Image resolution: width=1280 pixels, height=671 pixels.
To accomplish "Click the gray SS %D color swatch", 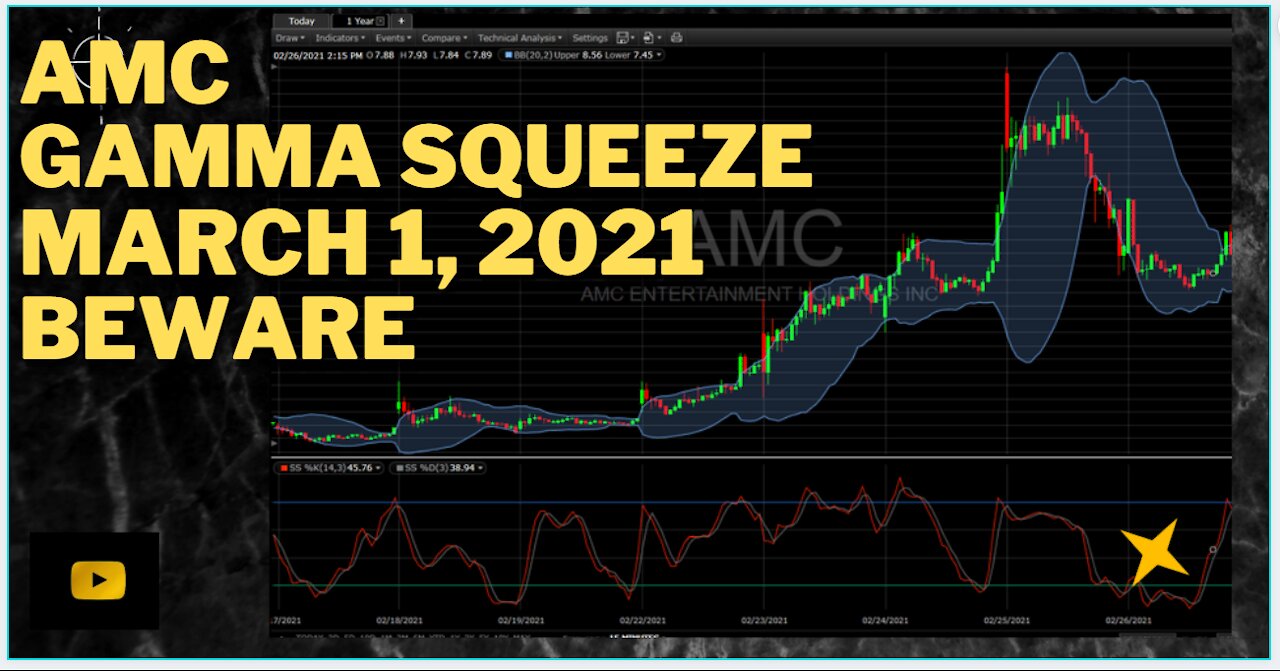I will pyautogui.click(x=401, y=467).
